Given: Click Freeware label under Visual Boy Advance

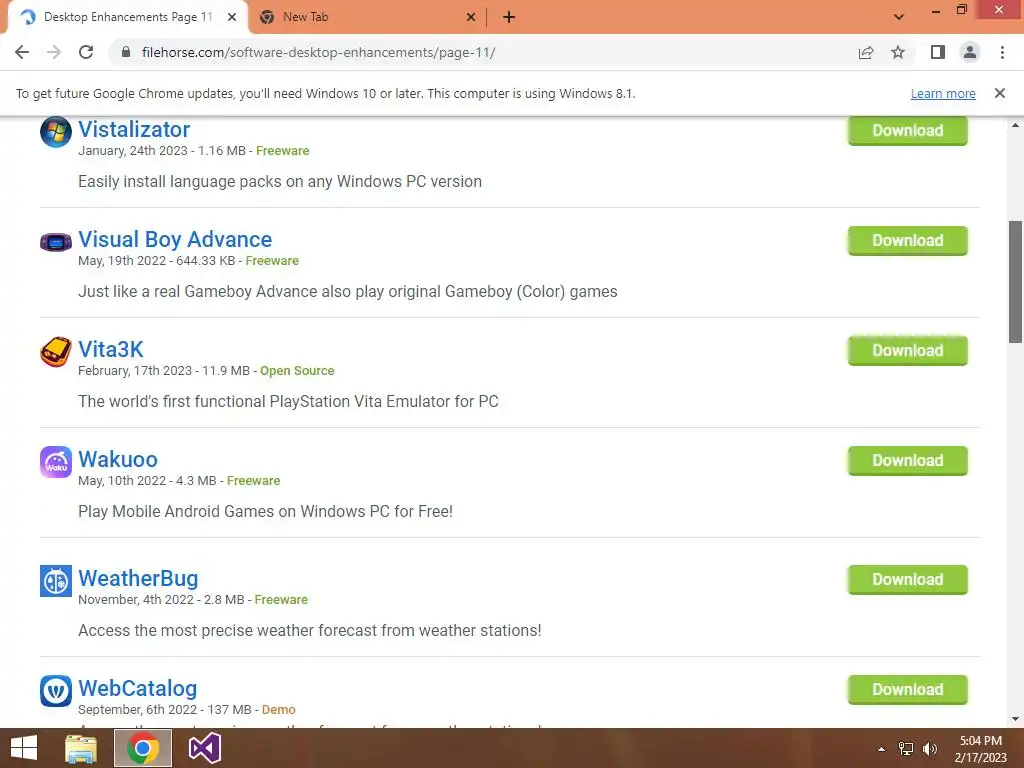Looking at the screenshot, I should [272, 261].
